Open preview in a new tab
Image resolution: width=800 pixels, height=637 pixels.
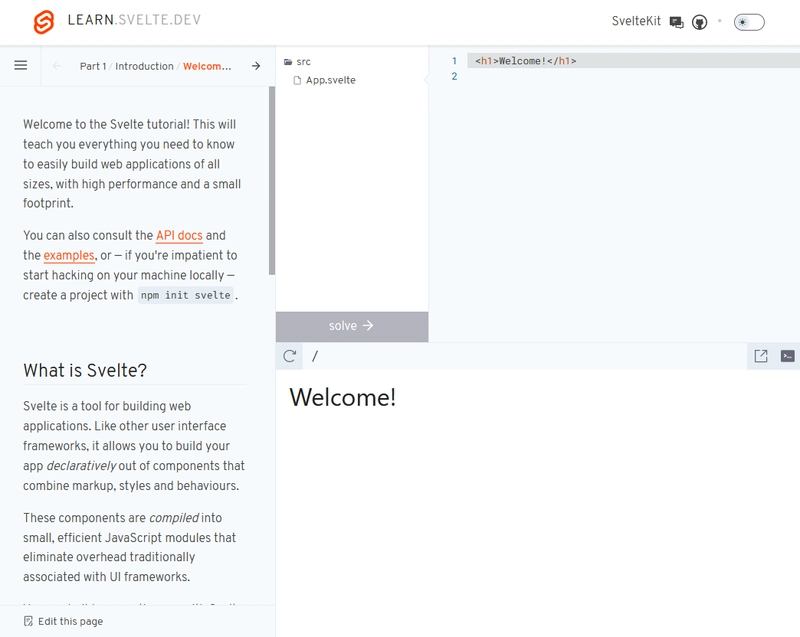click(761, 356)
